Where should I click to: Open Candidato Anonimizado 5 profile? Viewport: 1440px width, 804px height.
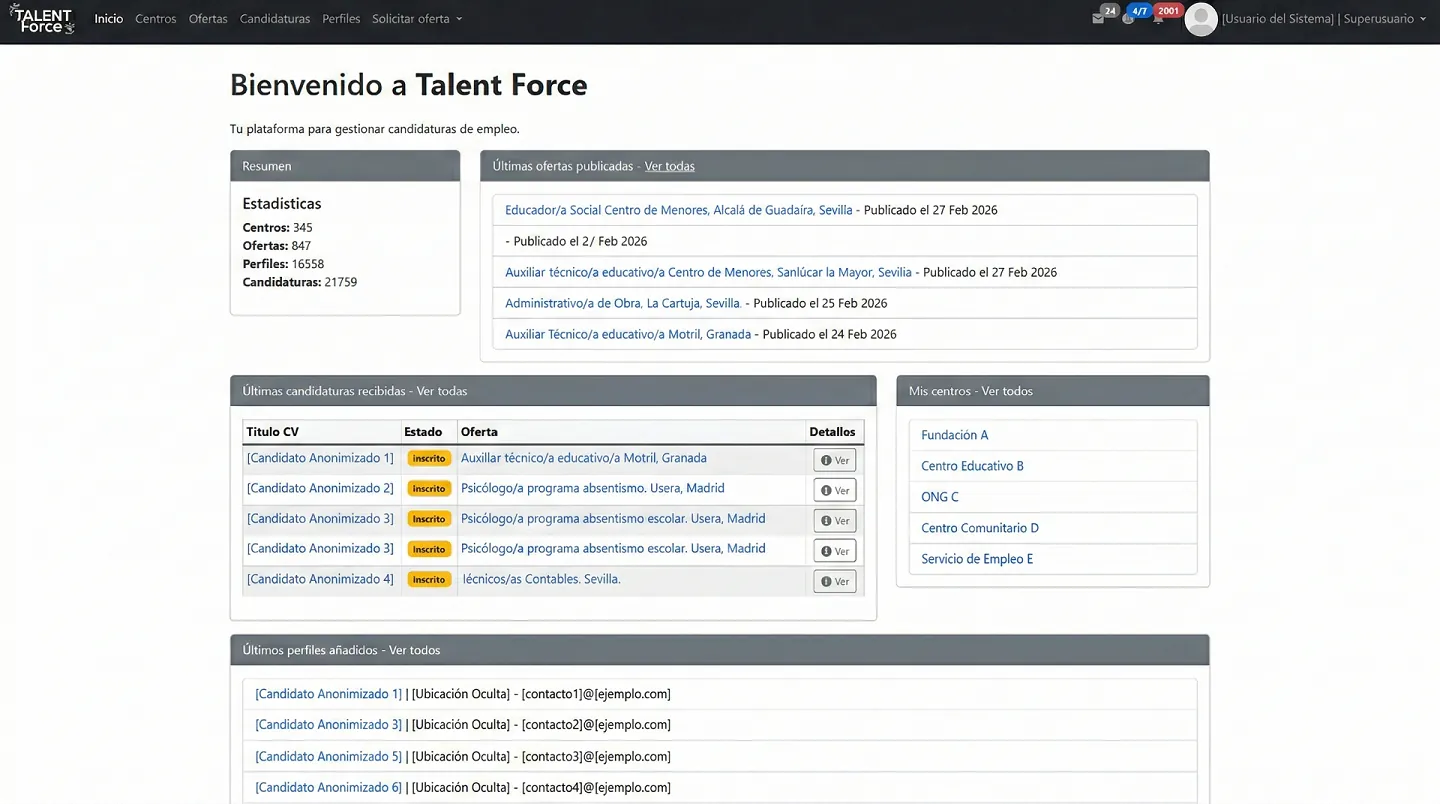[x=328, y=757]
